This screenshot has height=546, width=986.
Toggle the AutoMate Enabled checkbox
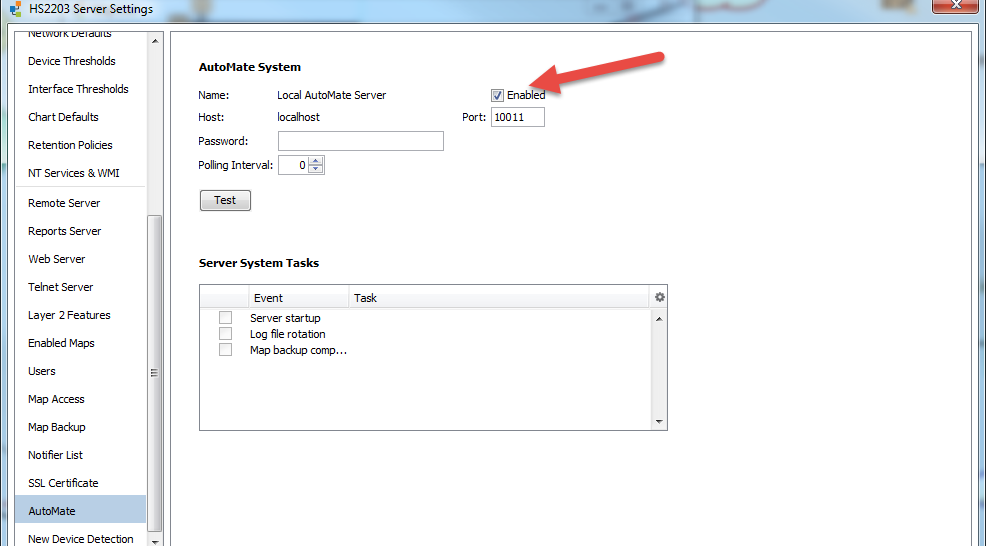(497, 95)
